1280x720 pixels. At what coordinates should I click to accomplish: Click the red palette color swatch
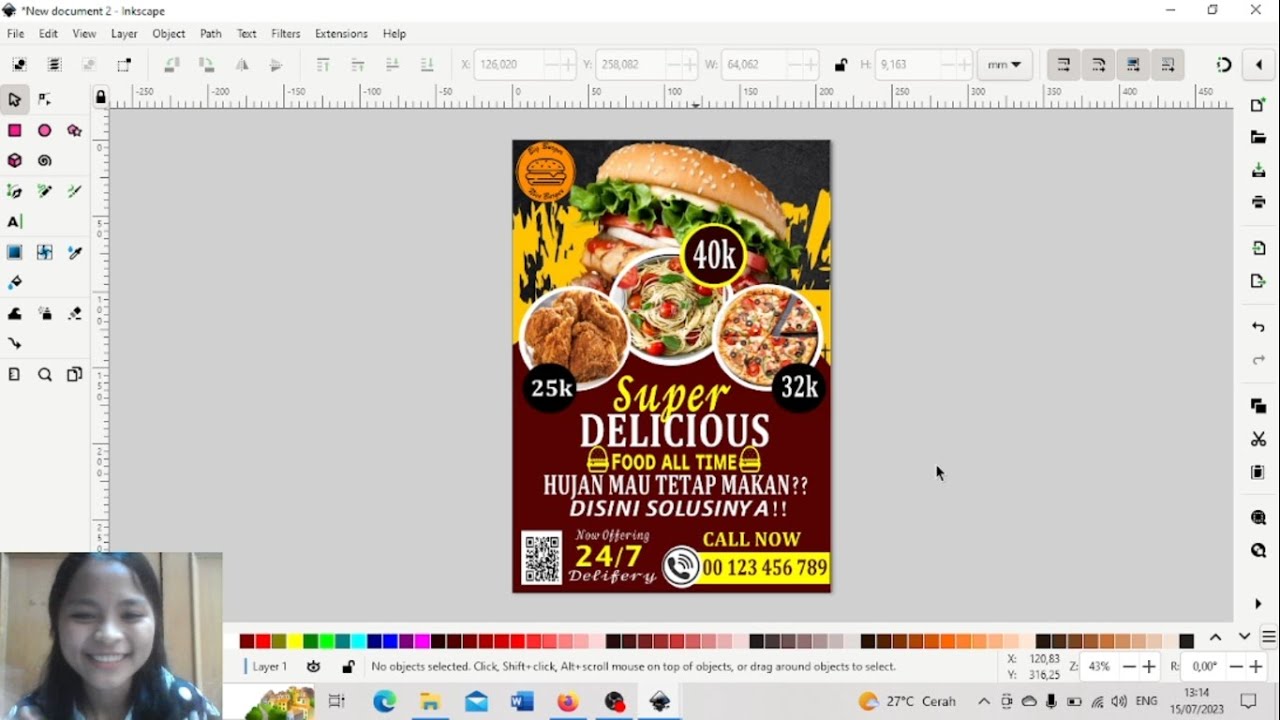[x=262, y=641]
